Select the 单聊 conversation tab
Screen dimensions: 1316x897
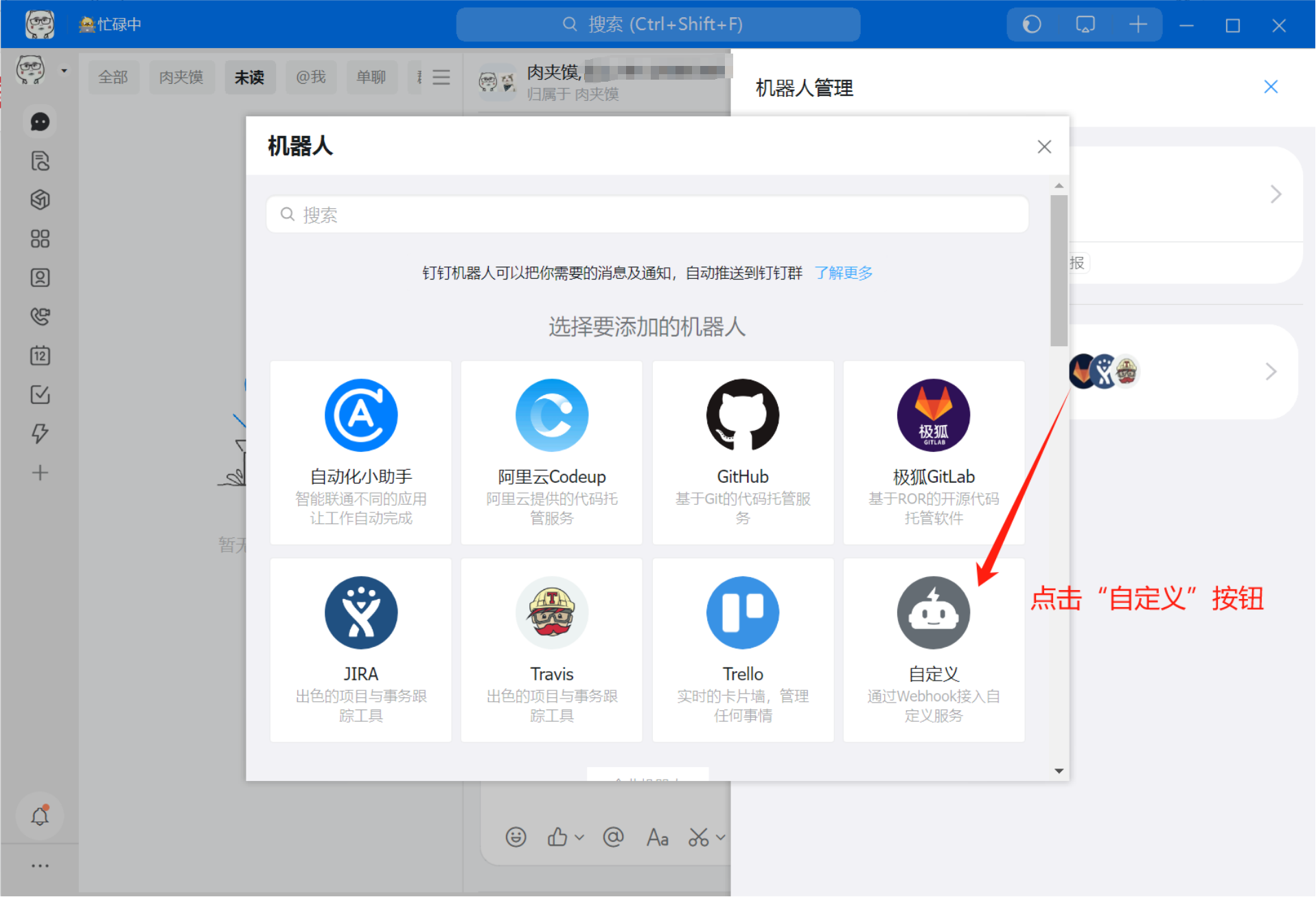tap(371, 78)
